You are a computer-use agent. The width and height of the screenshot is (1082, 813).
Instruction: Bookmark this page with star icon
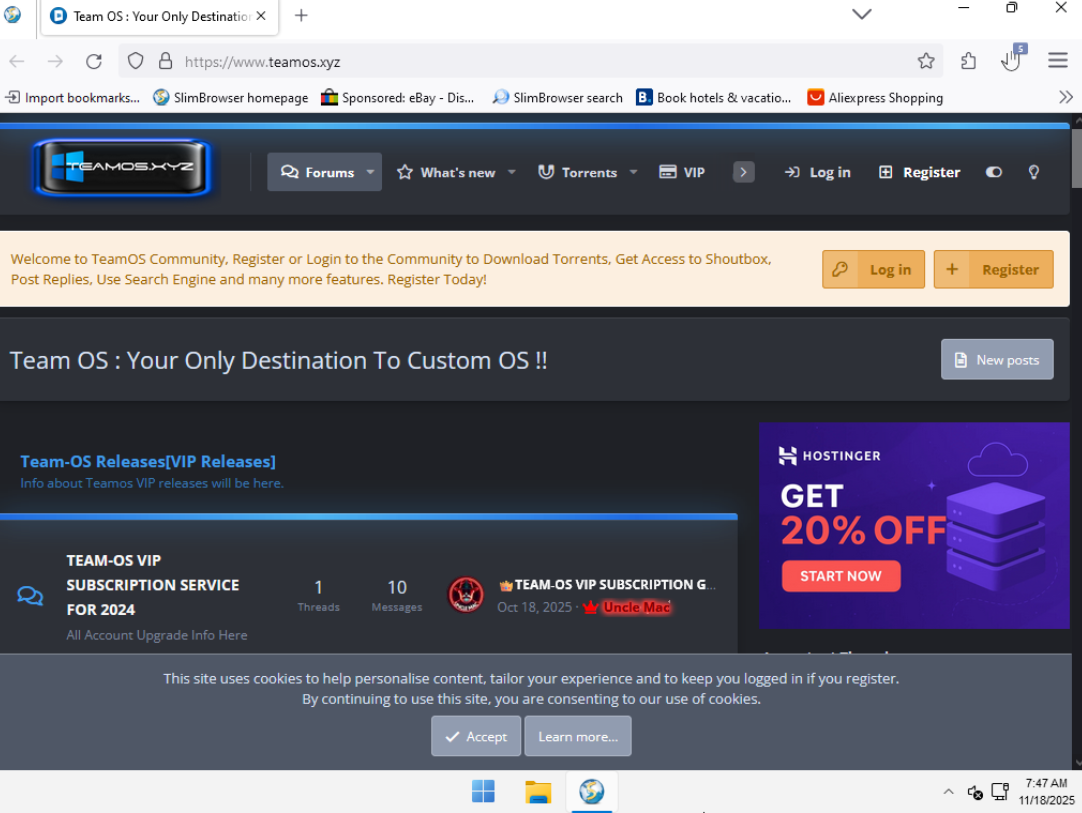tap(925, 61)
